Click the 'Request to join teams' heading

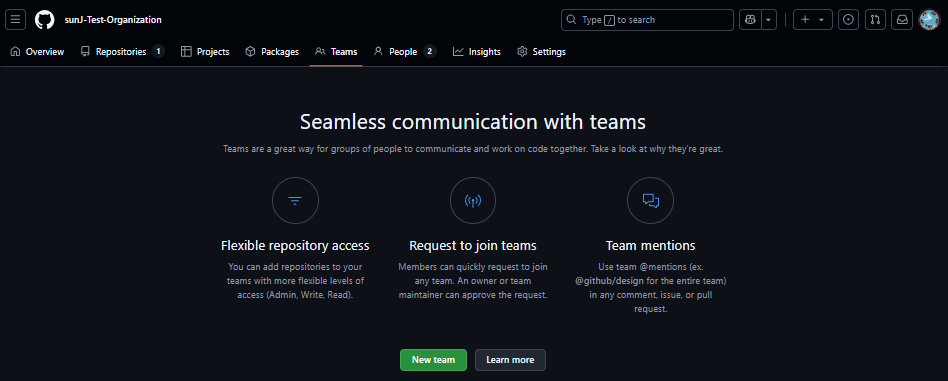[473, 246]
